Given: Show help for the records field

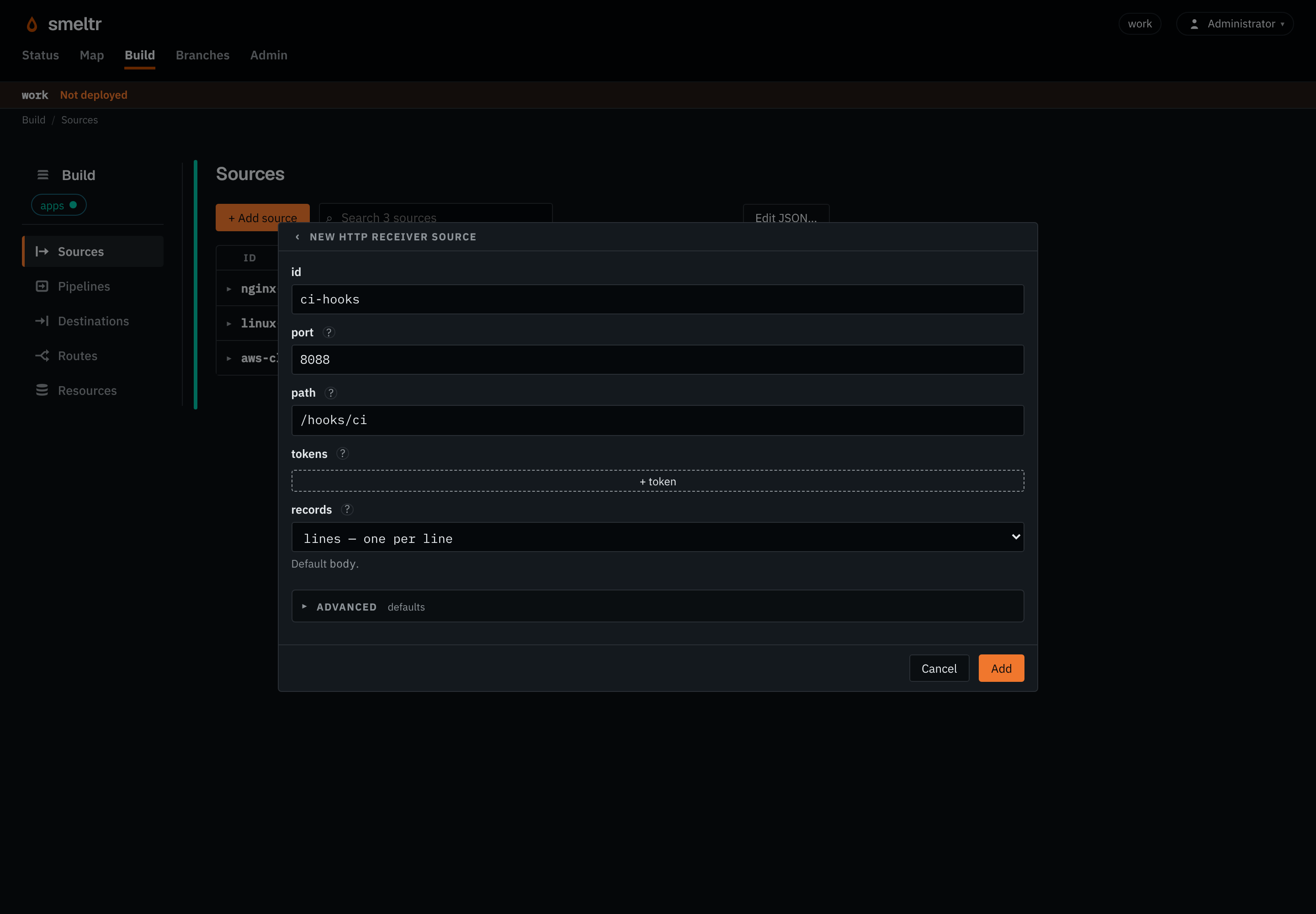Looking at the screenshot, I should coord(347,509).
